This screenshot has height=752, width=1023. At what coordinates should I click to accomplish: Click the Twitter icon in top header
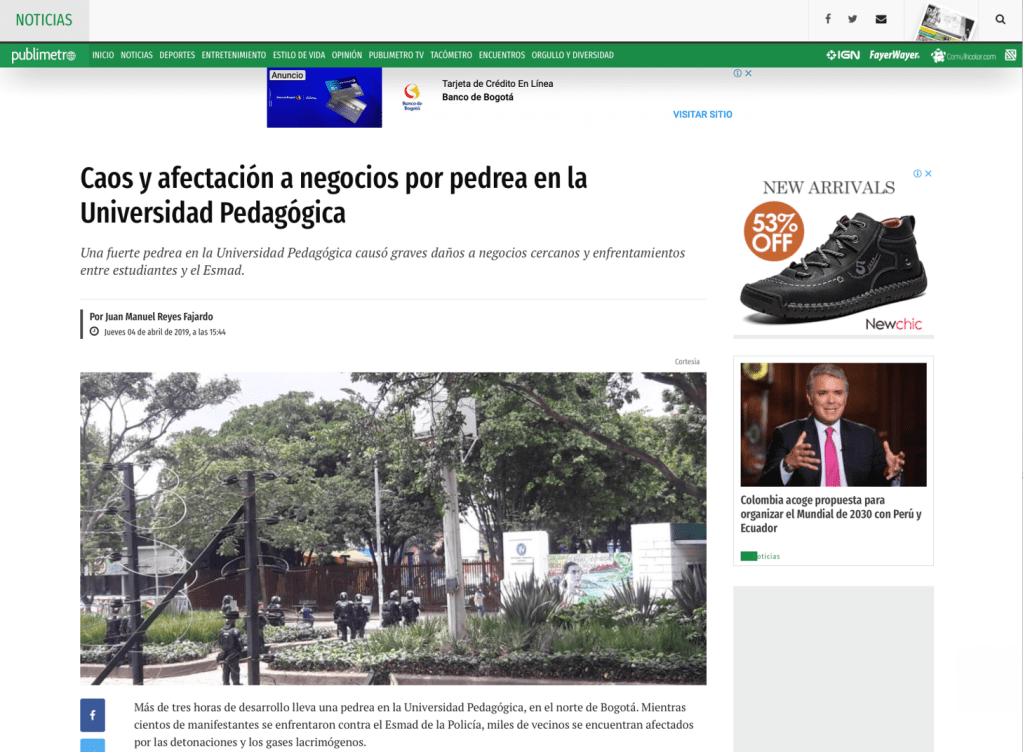(x=853, y=19)
